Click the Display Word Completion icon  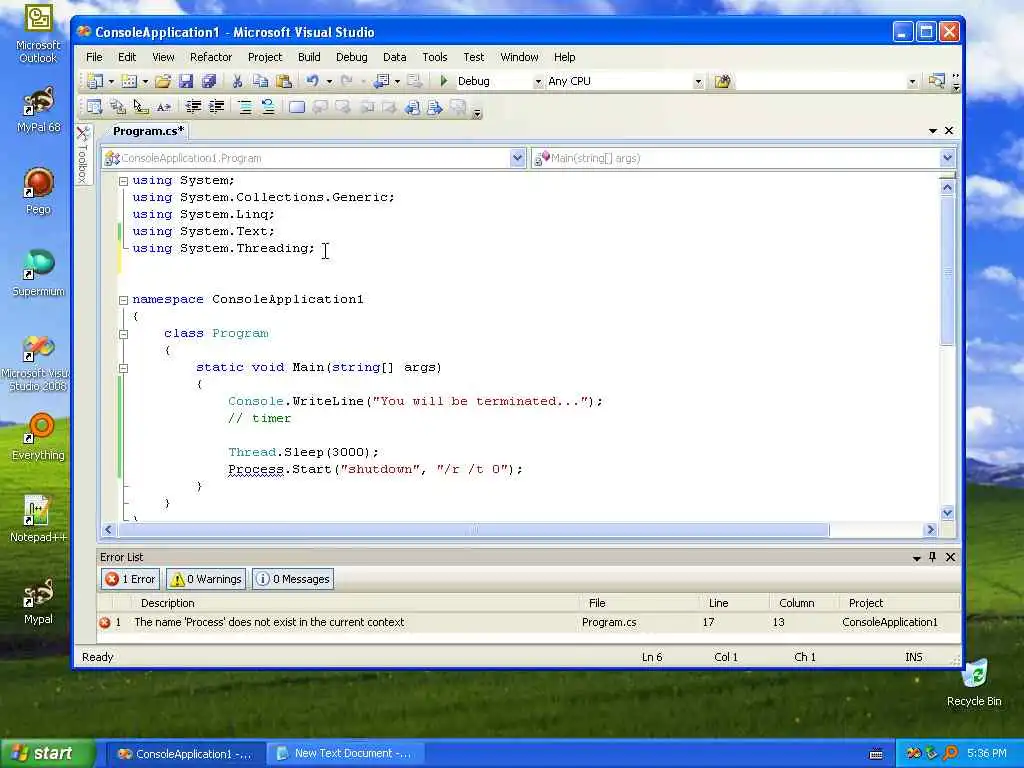click(x=163, y=107)
